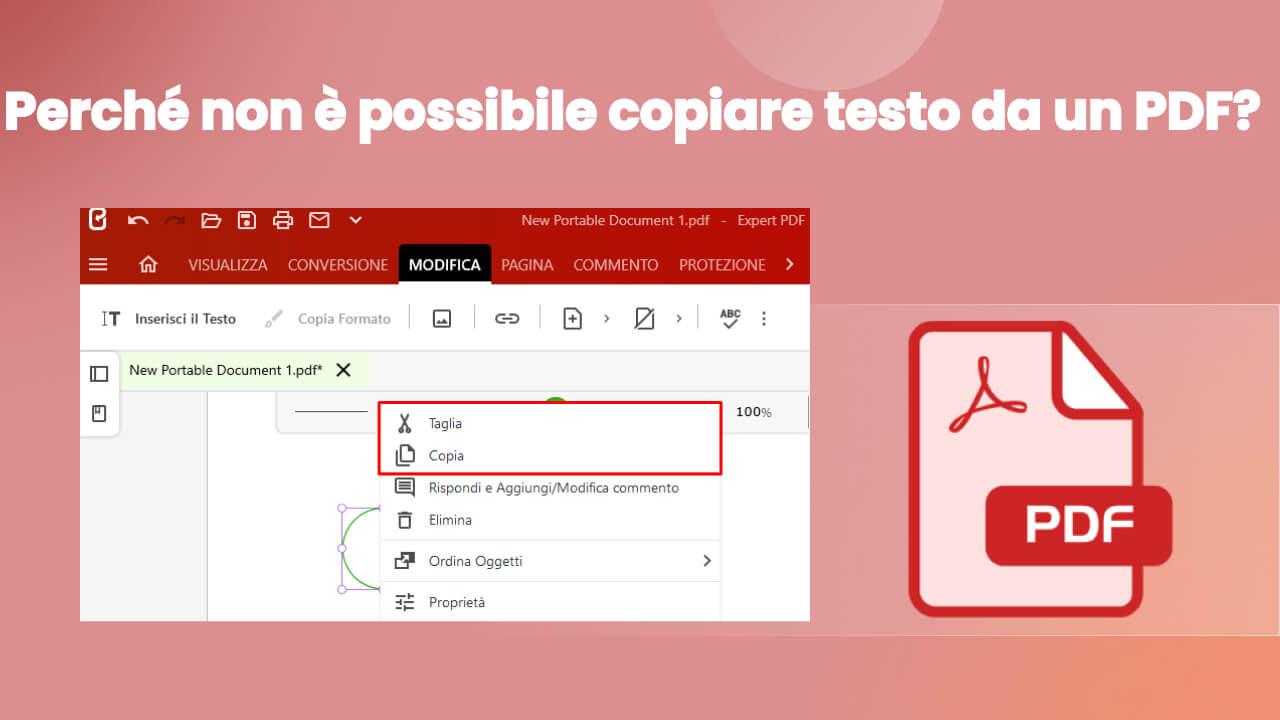Click the add page icon
The image size is (1280, 720).
tap(572, 319)
